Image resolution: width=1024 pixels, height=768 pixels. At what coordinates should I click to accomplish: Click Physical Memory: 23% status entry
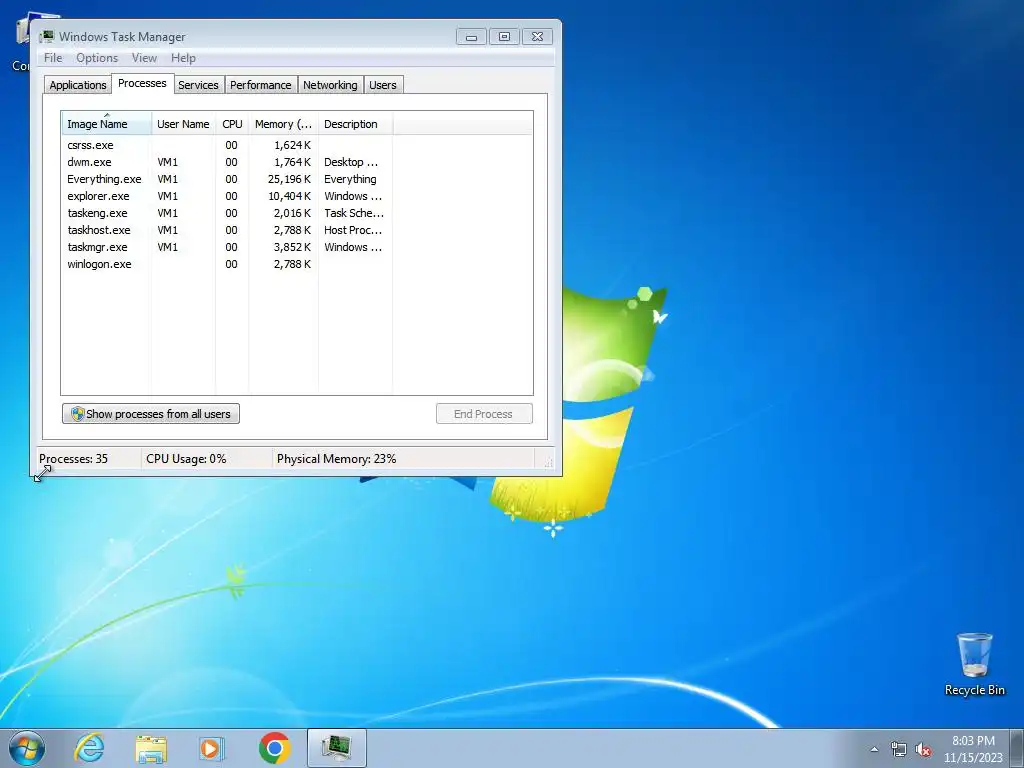point(336,458)
